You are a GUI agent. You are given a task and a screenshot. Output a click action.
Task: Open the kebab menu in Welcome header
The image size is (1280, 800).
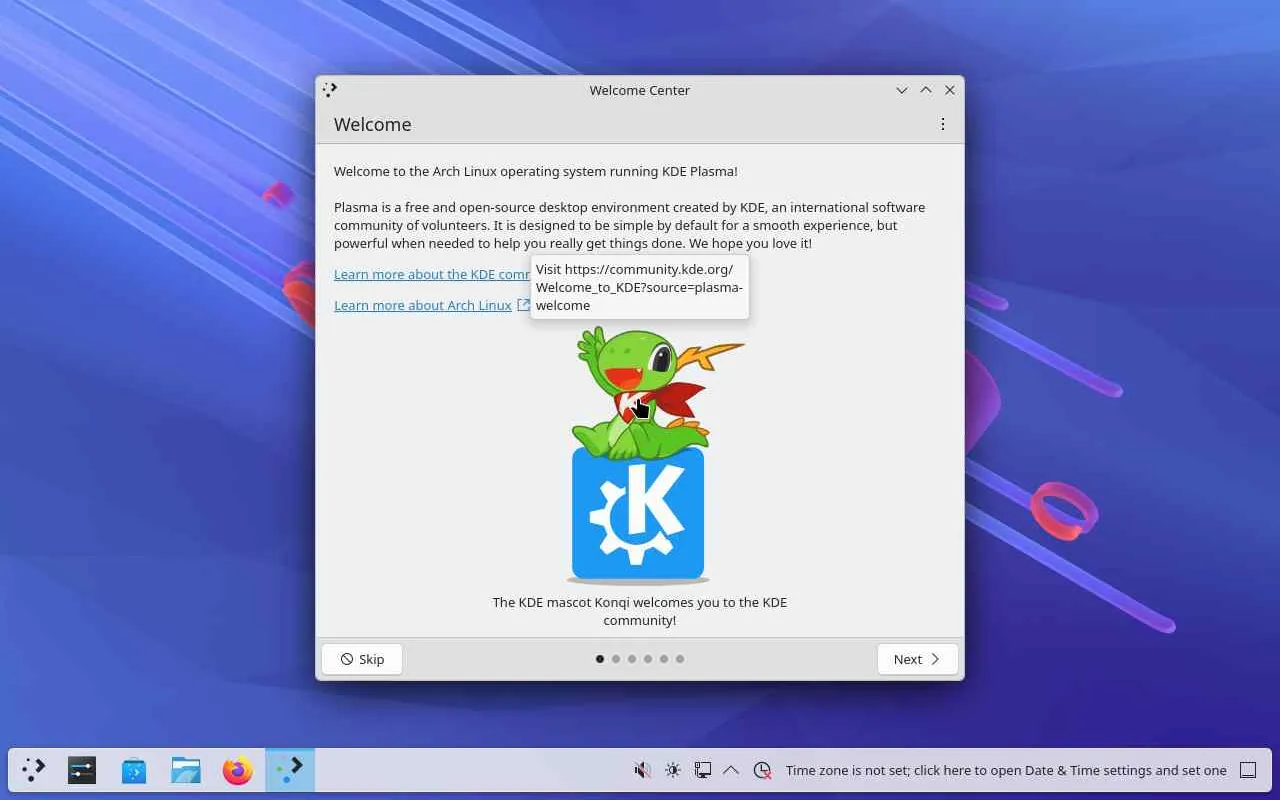pyautogui.click(x=942, y=124)
